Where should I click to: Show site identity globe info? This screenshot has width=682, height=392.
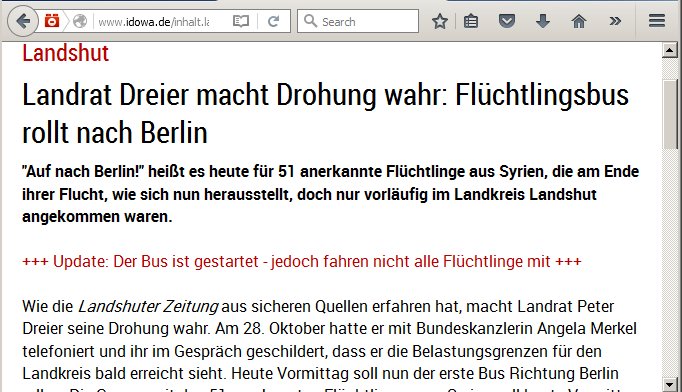point(80,21)
